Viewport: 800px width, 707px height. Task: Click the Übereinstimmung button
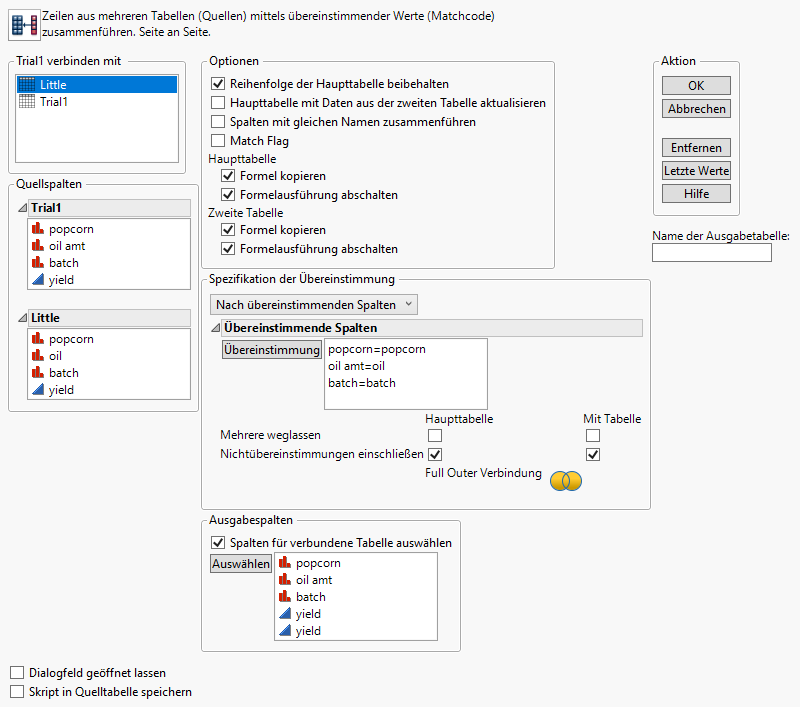point(271,349)
